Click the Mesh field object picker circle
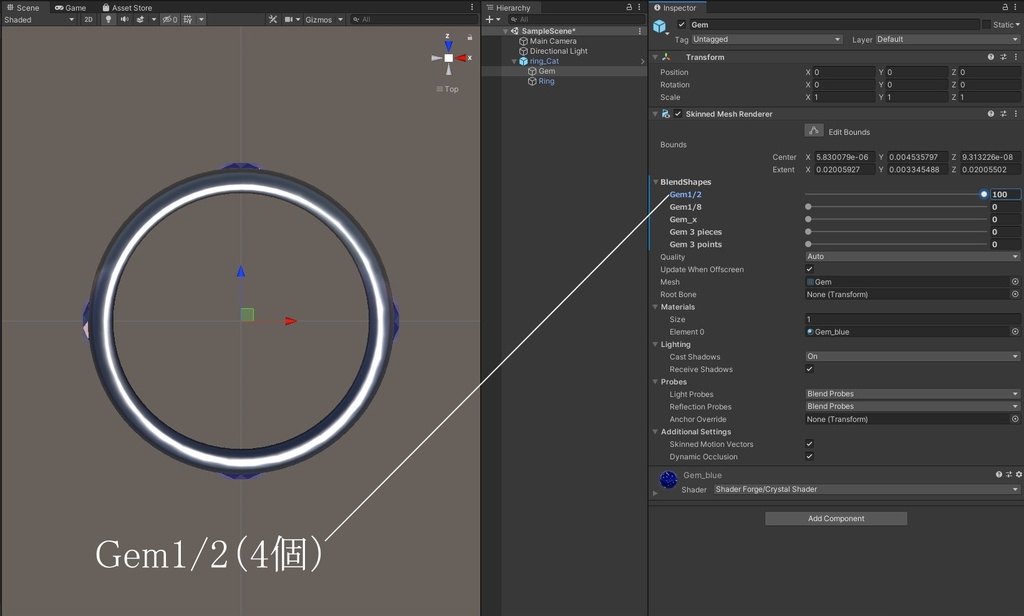Image resolution: width=1024 pixels, height=616 pixels. click(1015, 282)
